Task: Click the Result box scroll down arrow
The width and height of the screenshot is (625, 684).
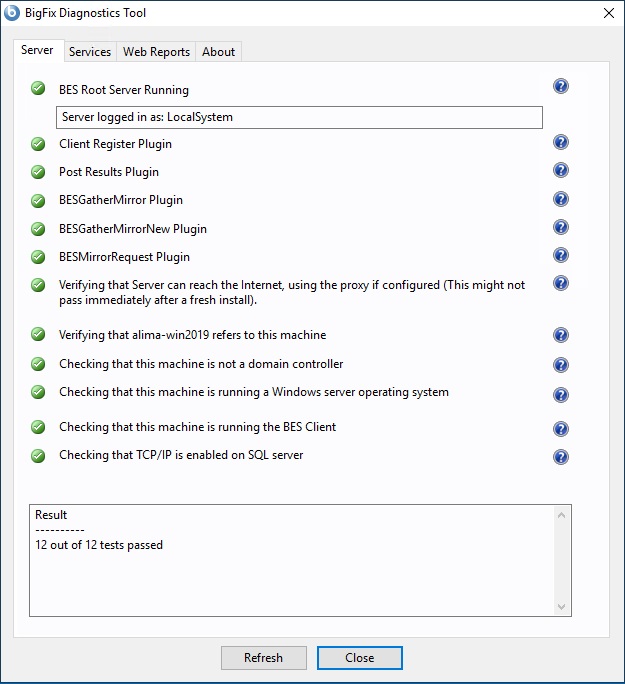Action: point(562,606)
